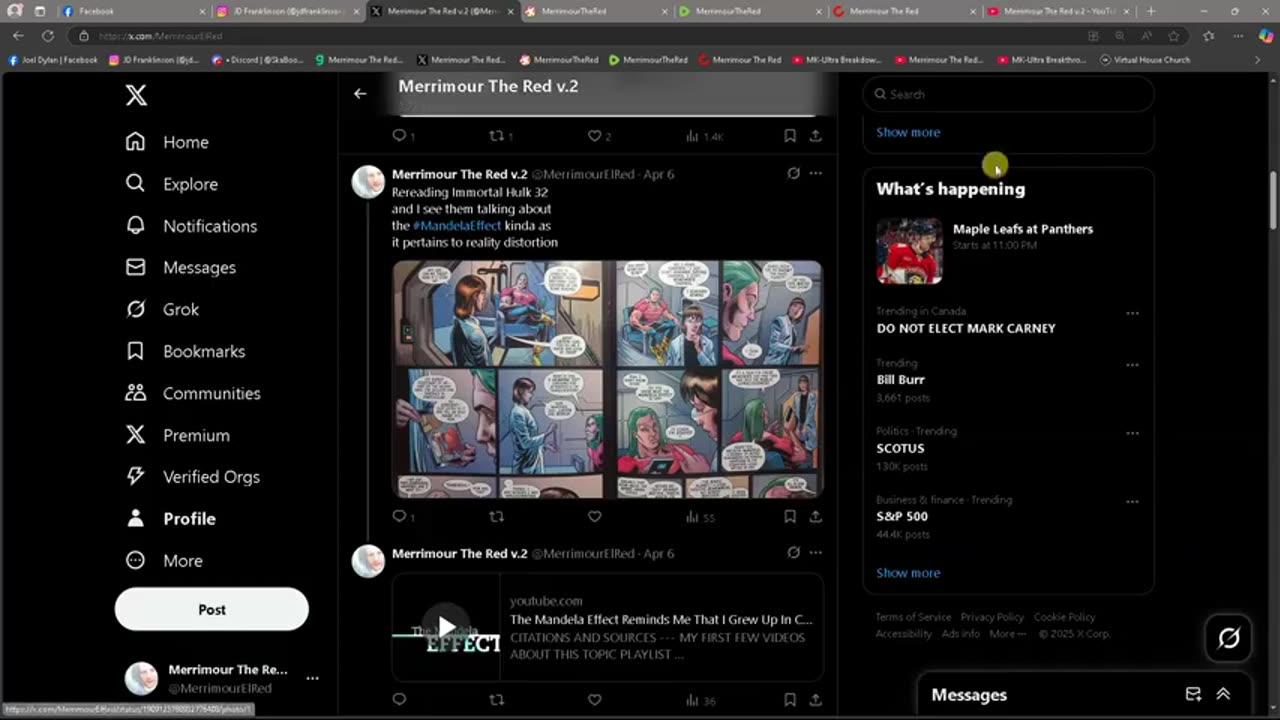Viewport: 1280px width, 720px height.
Task: Repost the Mandela Effect YouTube post
Action: tap(496, 700)
